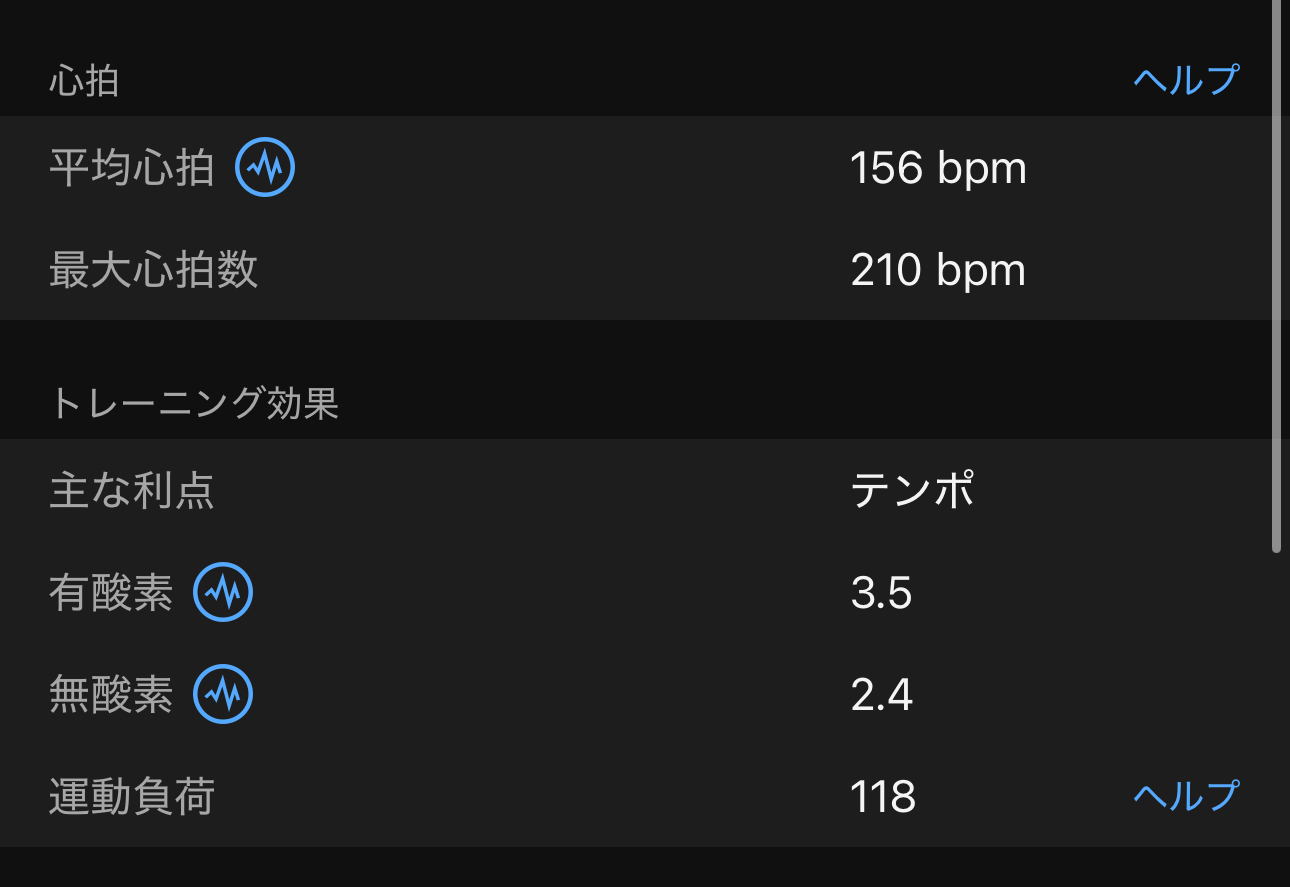The width and height of the screenshot is (1290, 887).
Task: Click the 118 exercise load value
Action: coord(883,797)
